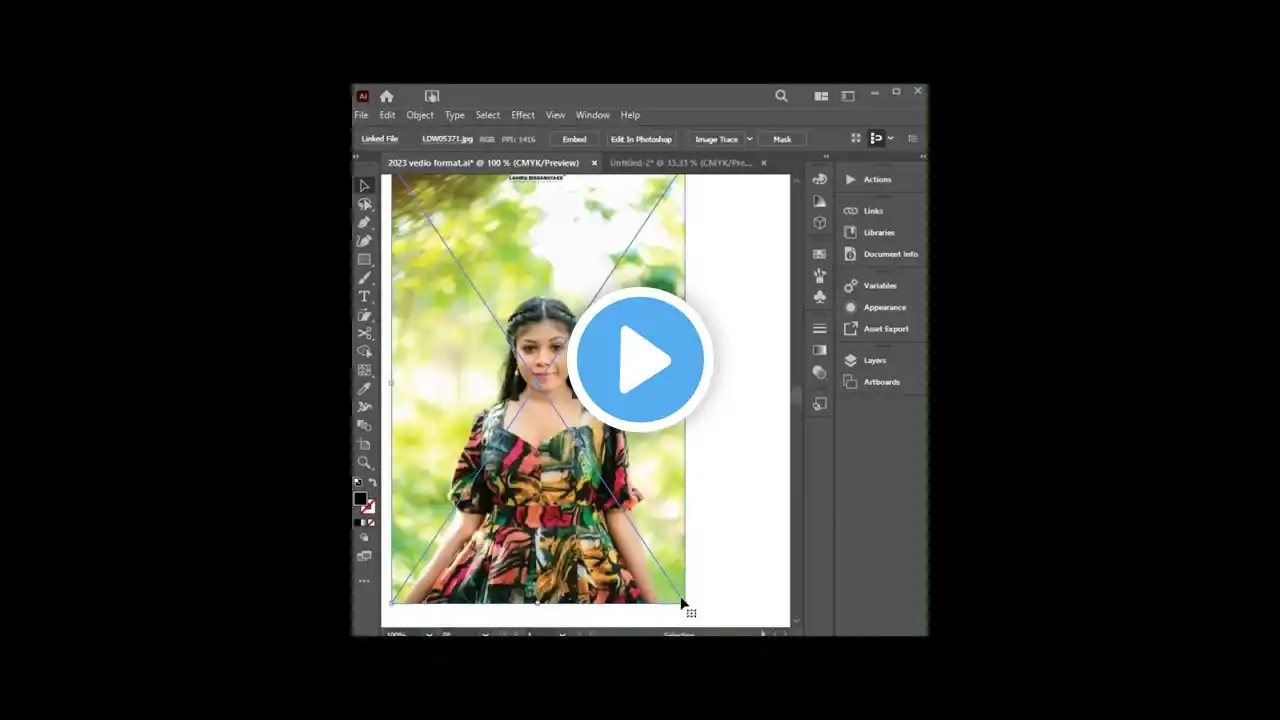The width and height of the screenshot is (1280, 720).
Task: Open the Layers panel
Action: 874,360
